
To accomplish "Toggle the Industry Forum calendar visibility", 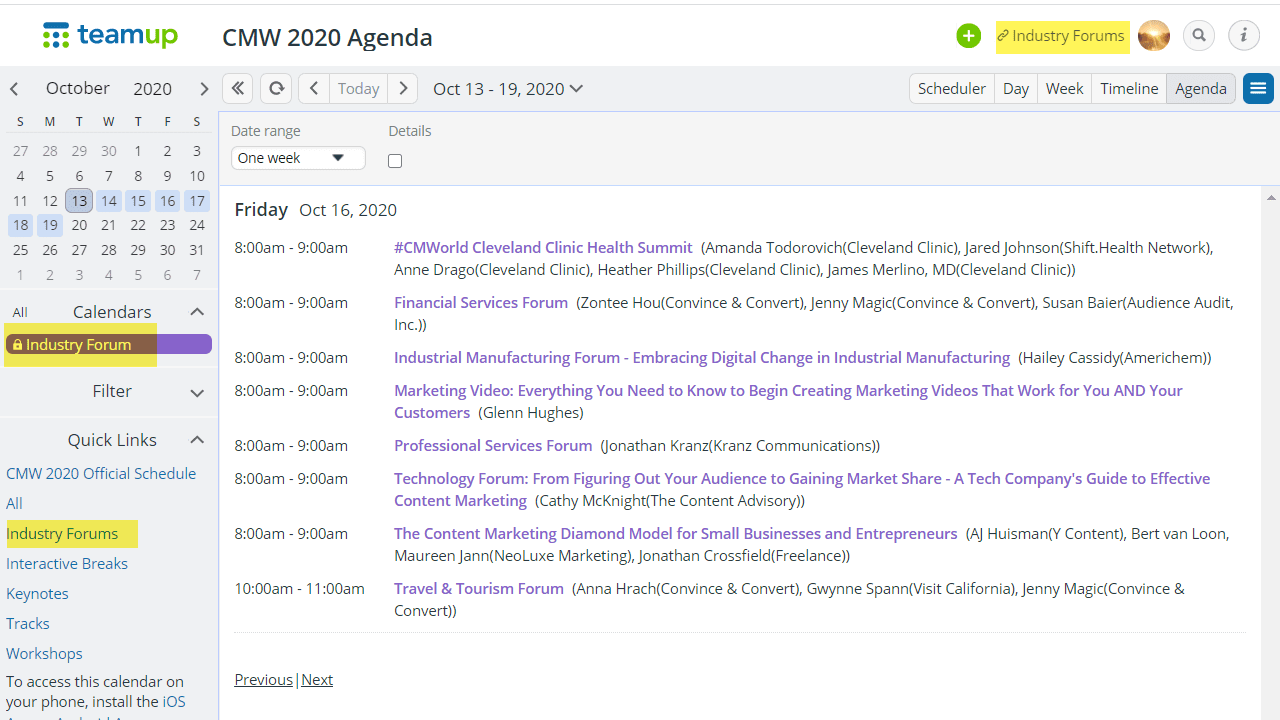I will (108, 344).
